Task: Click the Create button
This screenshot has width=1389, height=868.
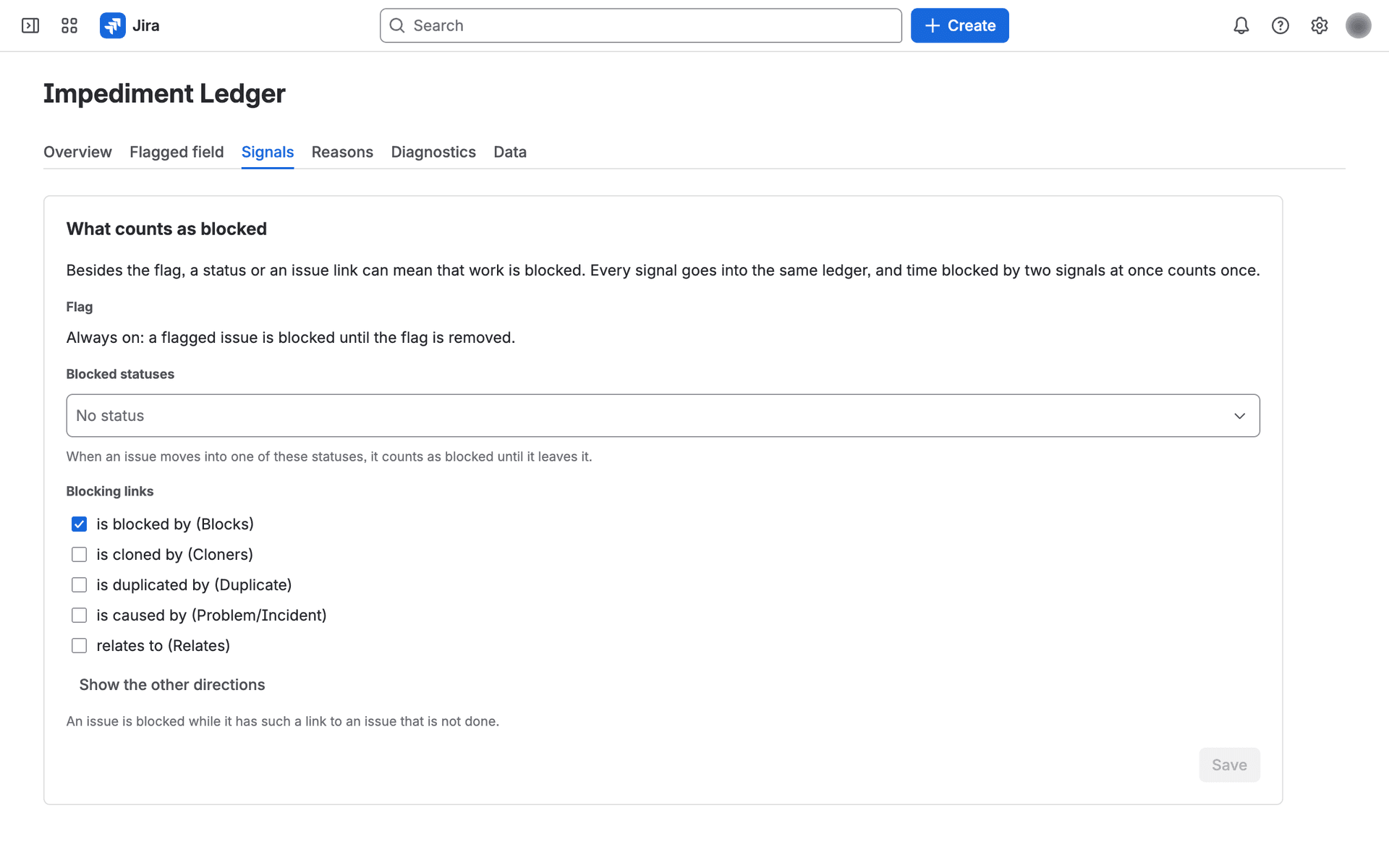Action: (x=960, y=26)
